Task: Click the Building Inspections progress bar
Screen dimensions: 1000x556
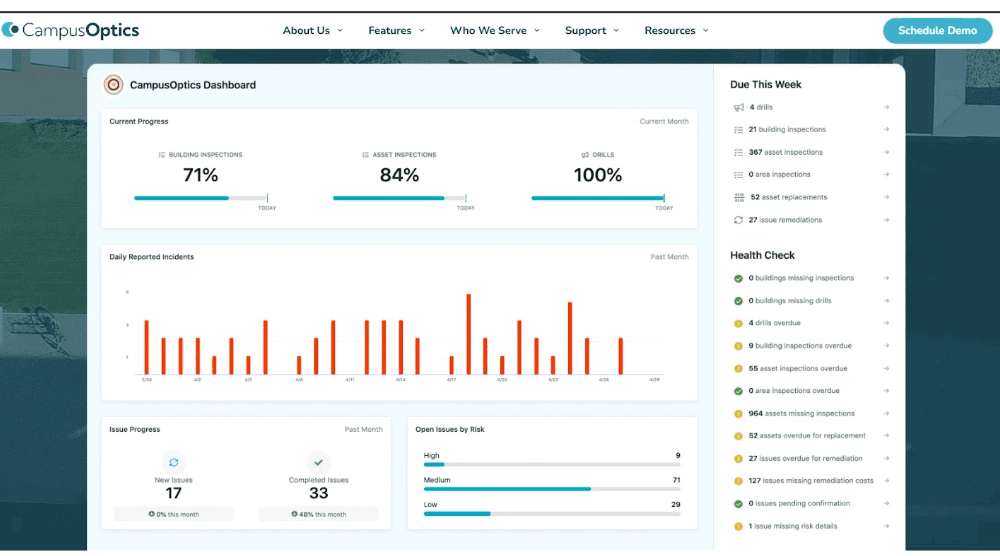Action: pyautogui.click(x=200, y=198)
